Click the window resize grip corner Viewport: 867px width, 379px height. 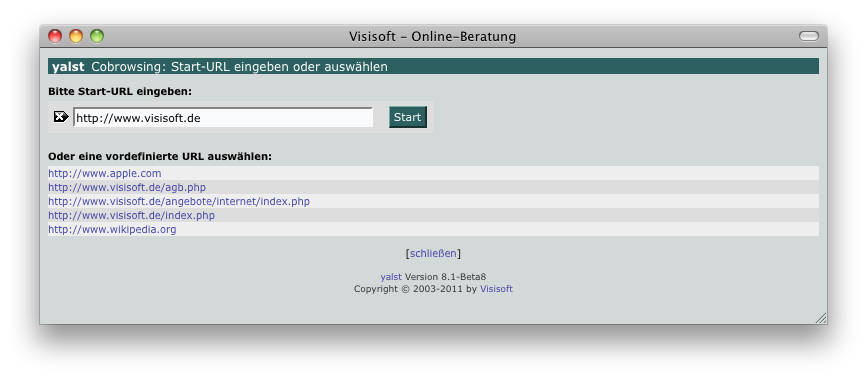[x=821, y=318]
